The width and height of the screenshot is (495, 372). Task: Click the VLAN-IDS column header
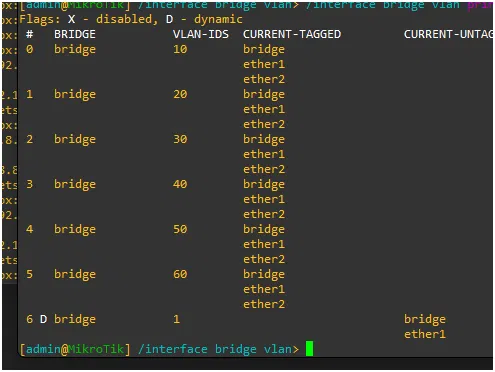[201, 34]
